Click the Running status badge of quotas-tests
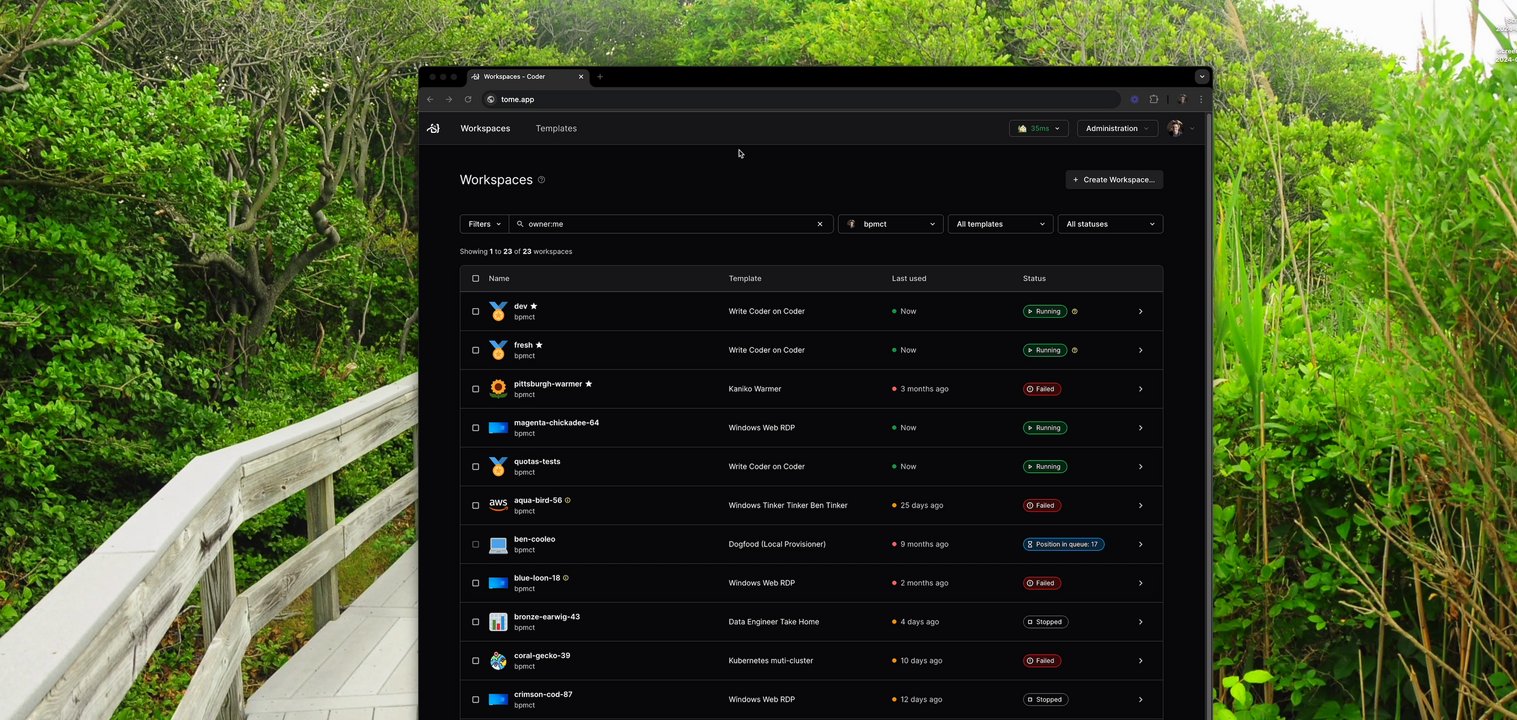The width and height of the screenshot is (1517, 720). click(x=1045, y=467)
